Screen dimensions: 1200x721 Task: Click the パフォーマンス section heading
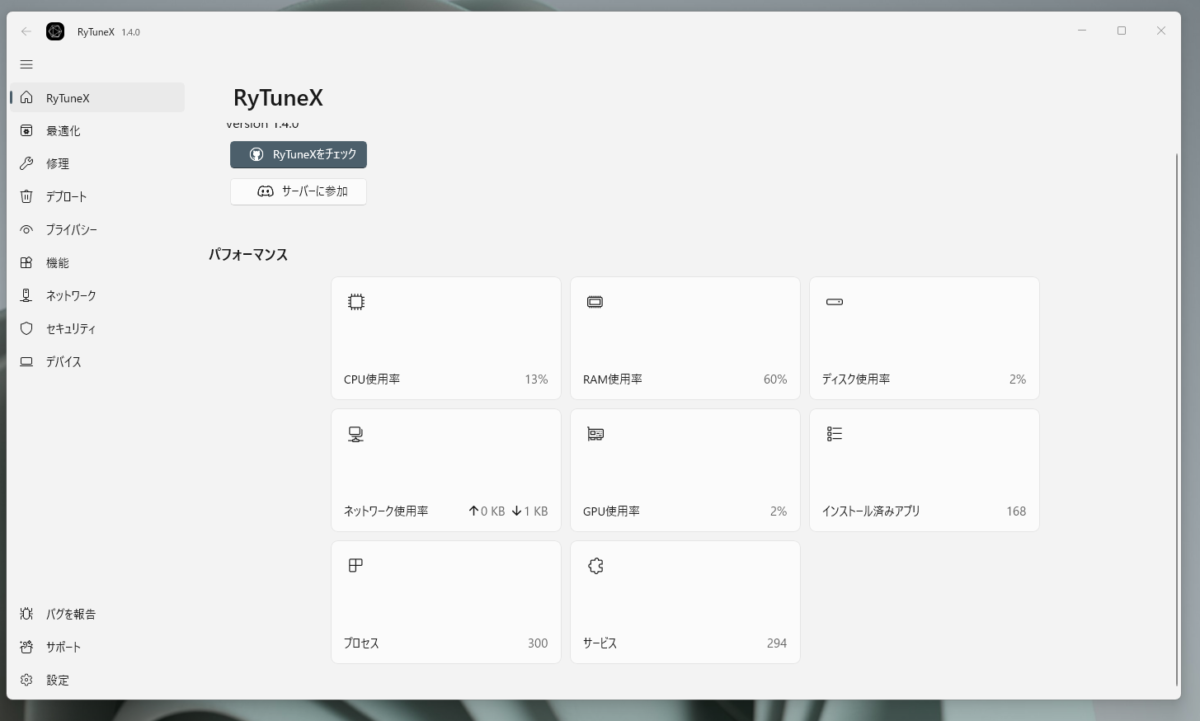(x=248, y=255)
